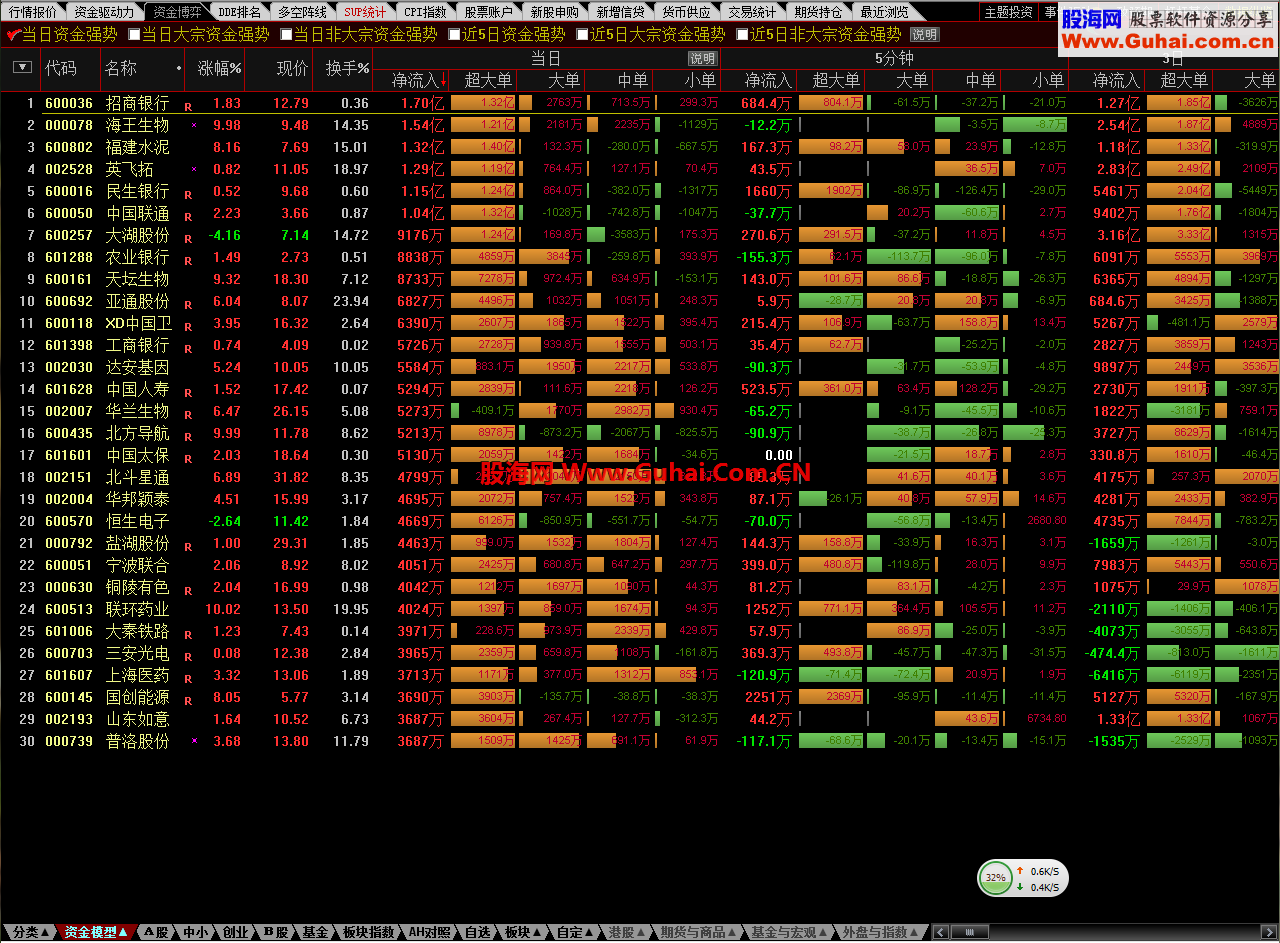Click 说明 button in the 当日 header
This screenshot has width=1280, height=943.
point(702,59)
